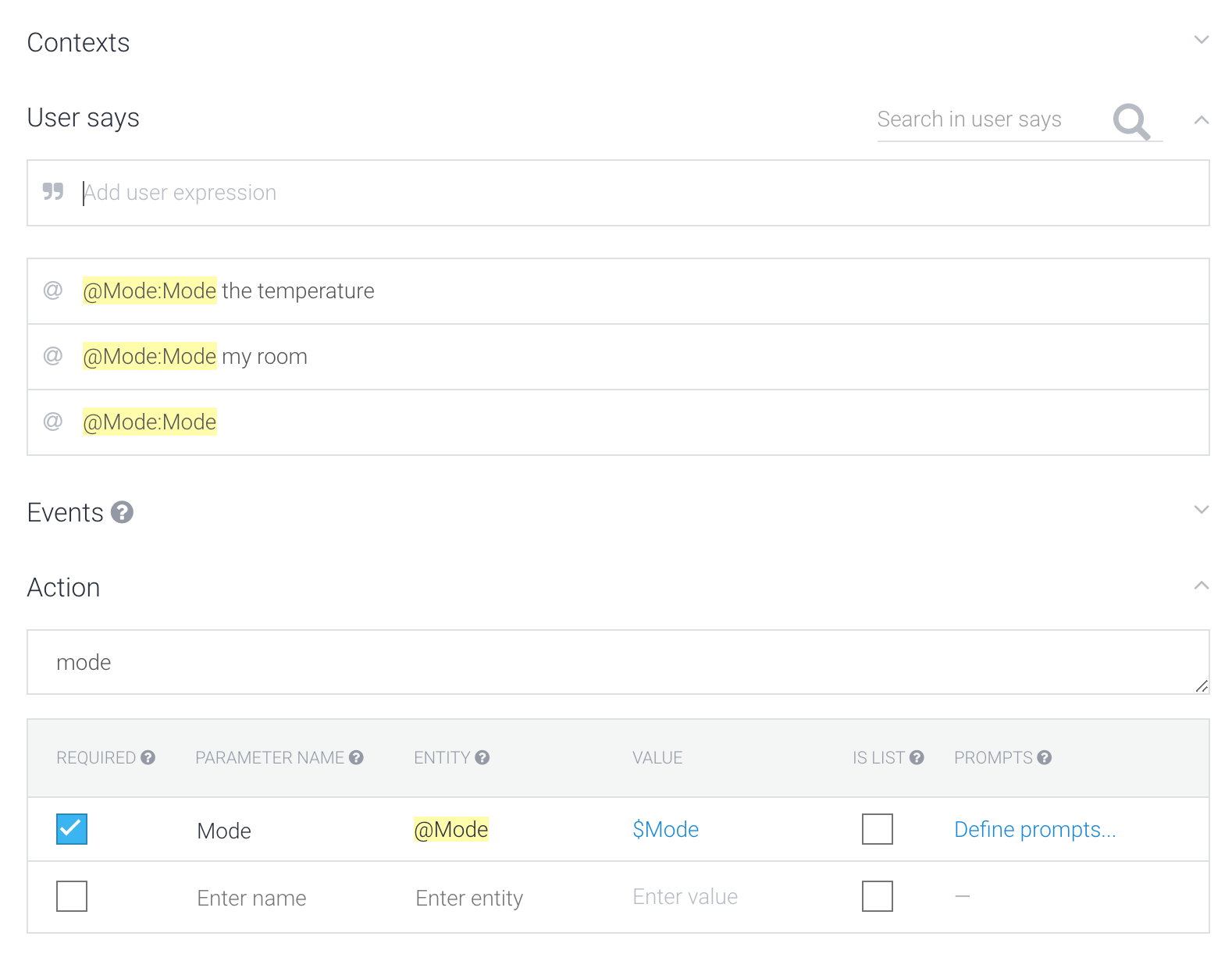The width and height of the screenshot is (1232, 954).
Task: Click the $Mode value link
Action: (x=665, y=829)
